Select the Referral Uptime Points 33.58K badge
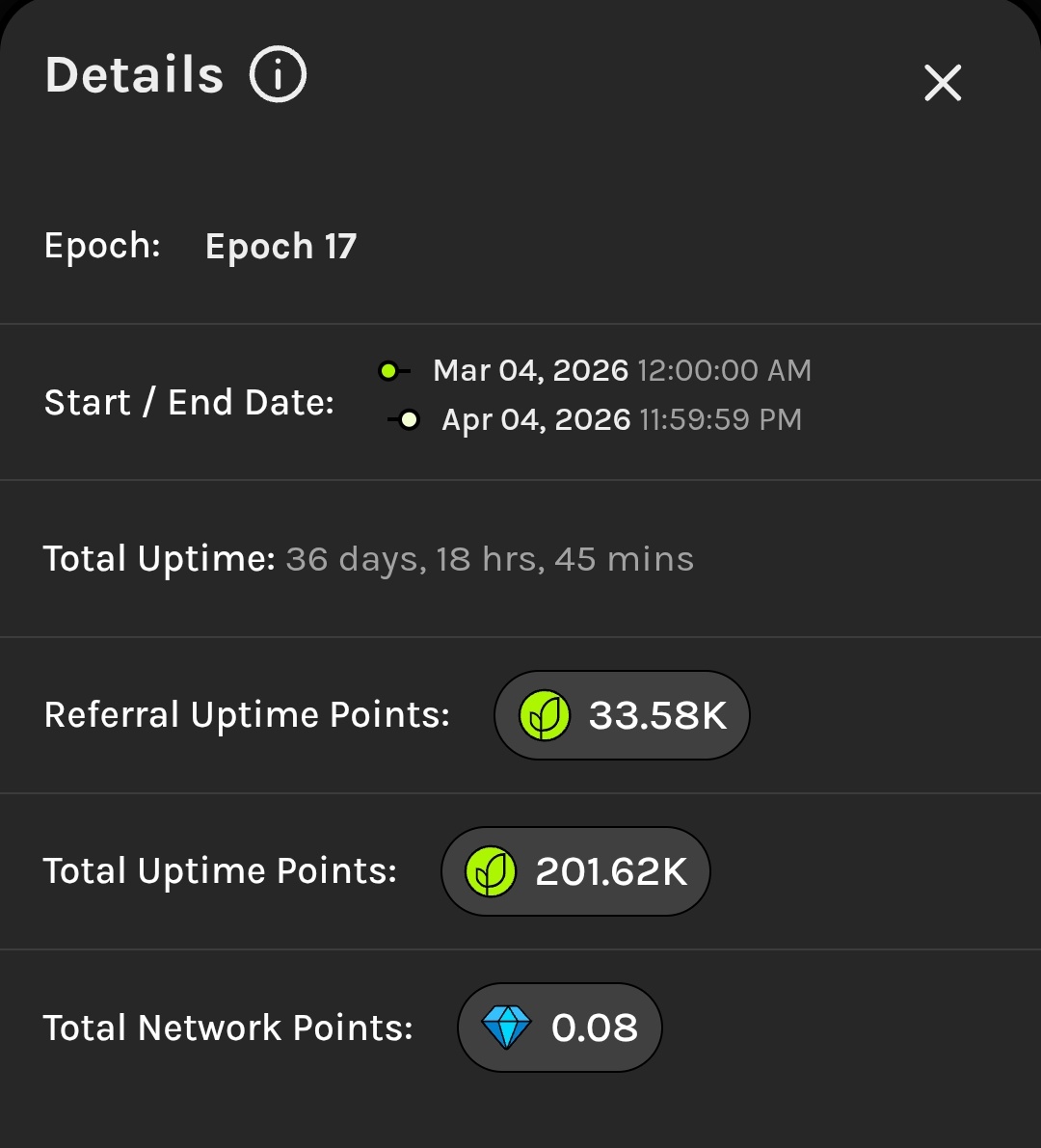 click(x=622, y=716)
